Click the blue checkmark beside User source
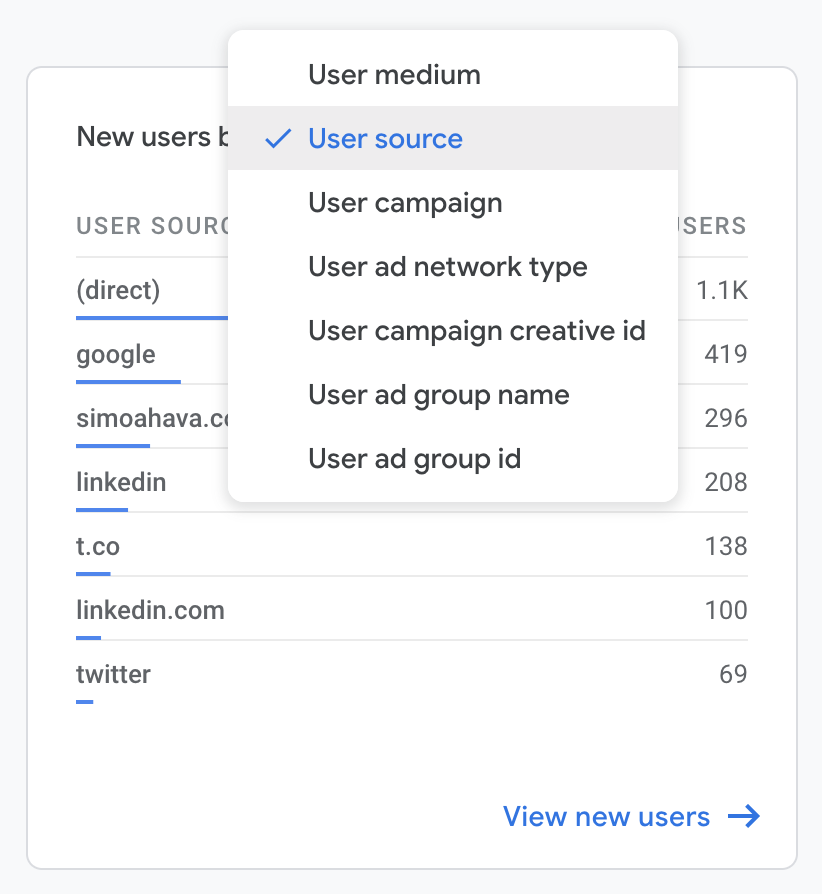This screenshot has height=894, width=822. (x=278, y=139)
